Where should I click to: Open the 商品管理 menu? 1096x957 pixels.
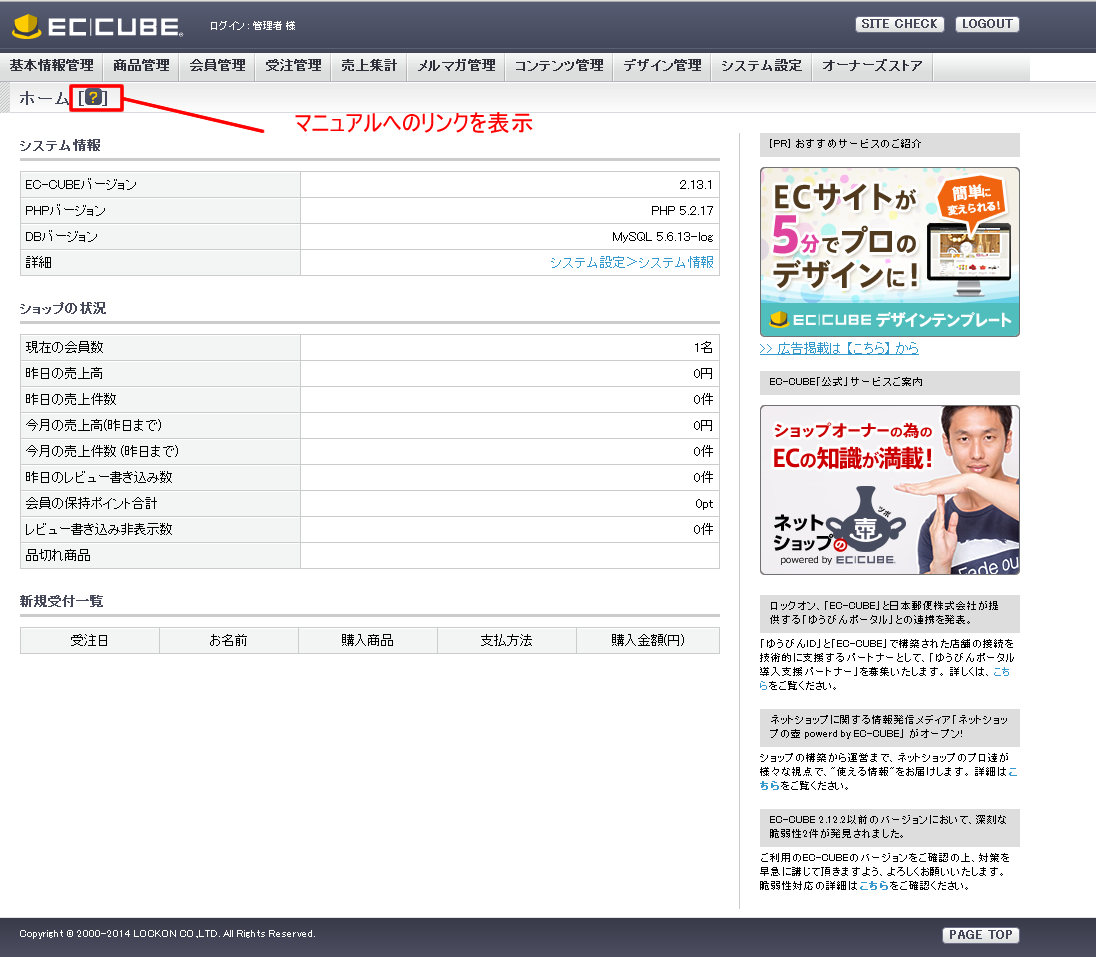coord(141,66)
